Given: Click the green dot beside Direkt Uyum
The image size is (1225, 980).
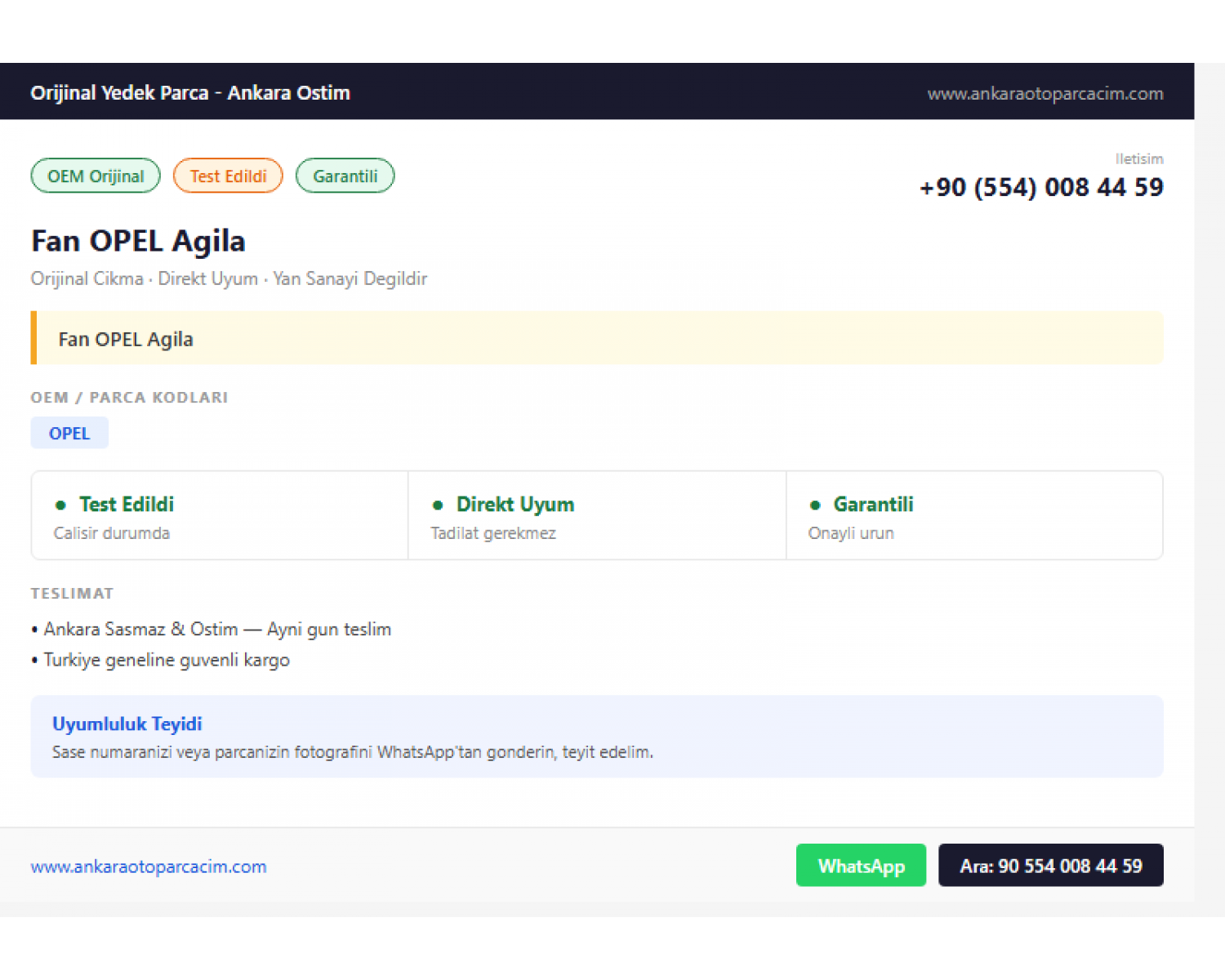Looking at the screenshot, I should 438,506.
